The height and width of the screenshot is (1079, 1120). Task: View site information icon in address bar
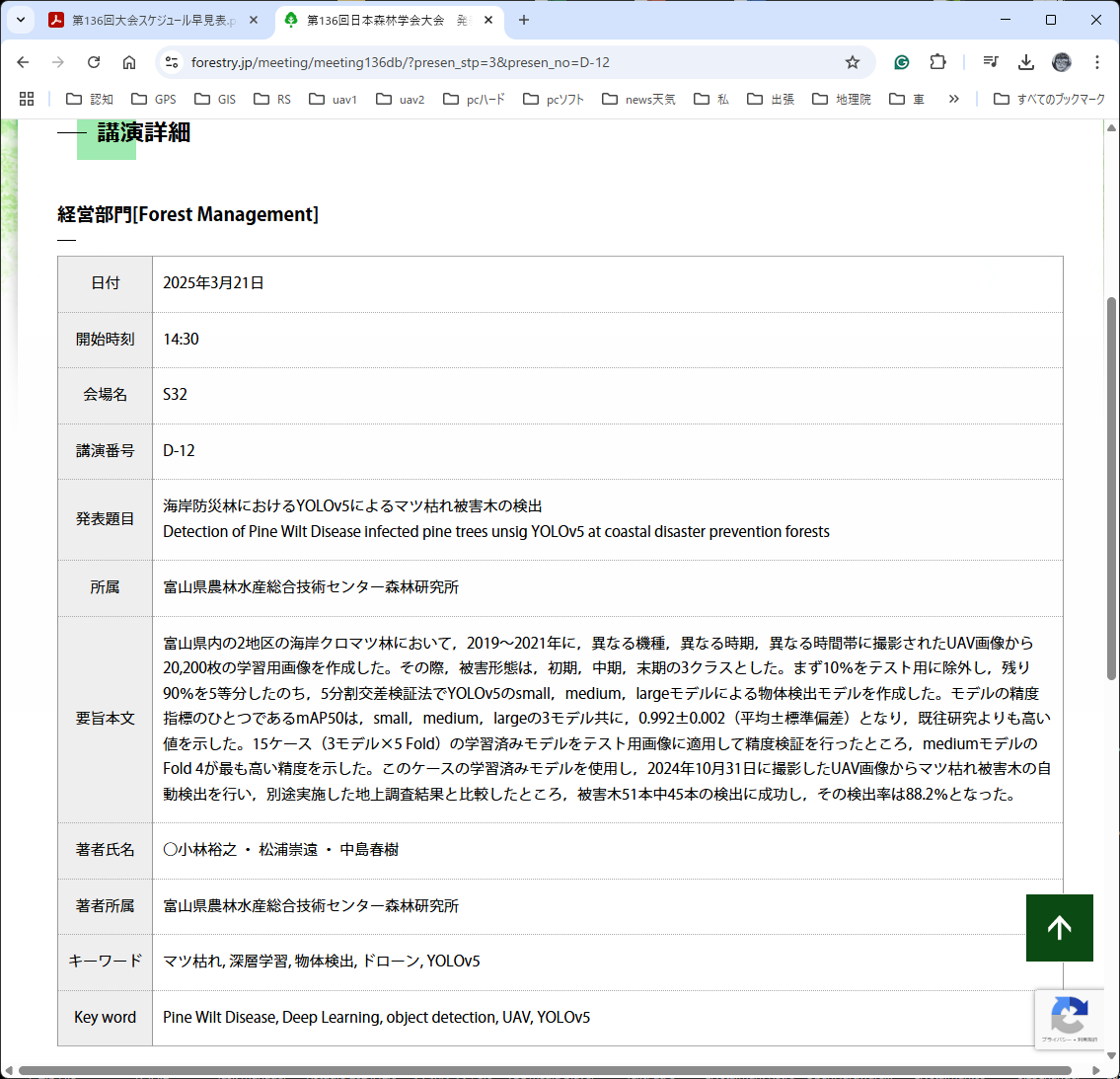point(172,62)
